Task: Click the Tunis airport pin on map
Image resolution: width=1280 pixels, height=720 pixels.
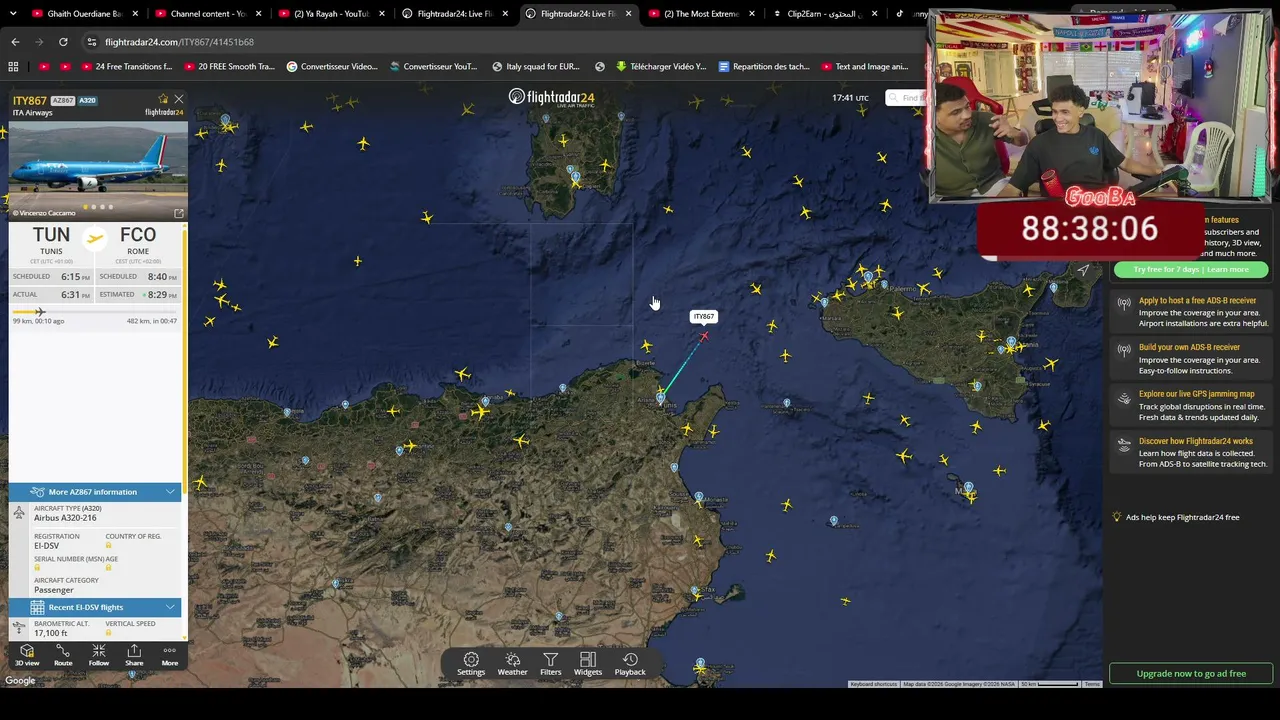Action: [660, 398]
